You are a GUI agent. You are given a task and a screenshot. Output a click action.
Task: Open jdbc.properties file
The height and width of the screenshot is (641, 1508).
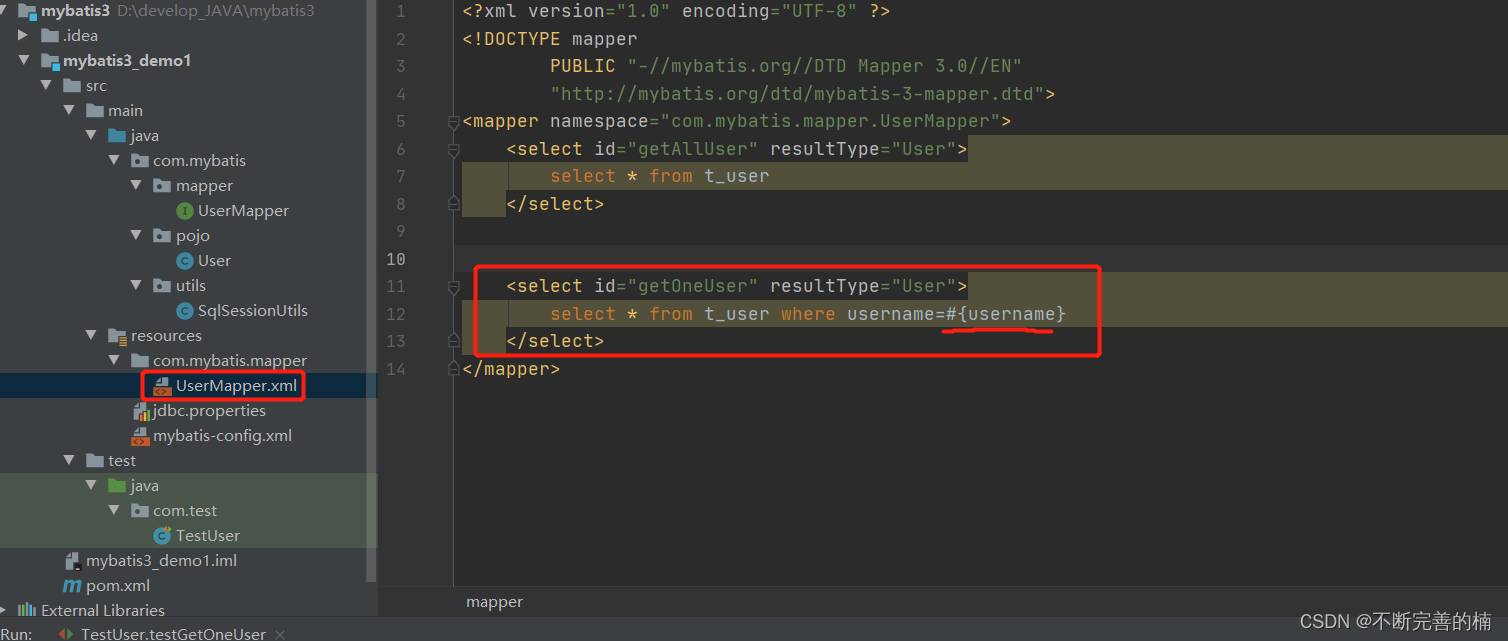(209, 410)
